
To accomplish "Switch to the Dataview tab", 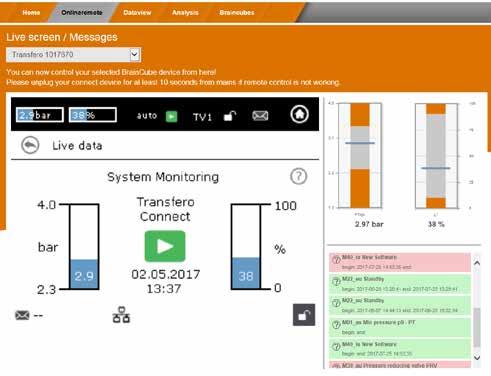I will [137, 13].
